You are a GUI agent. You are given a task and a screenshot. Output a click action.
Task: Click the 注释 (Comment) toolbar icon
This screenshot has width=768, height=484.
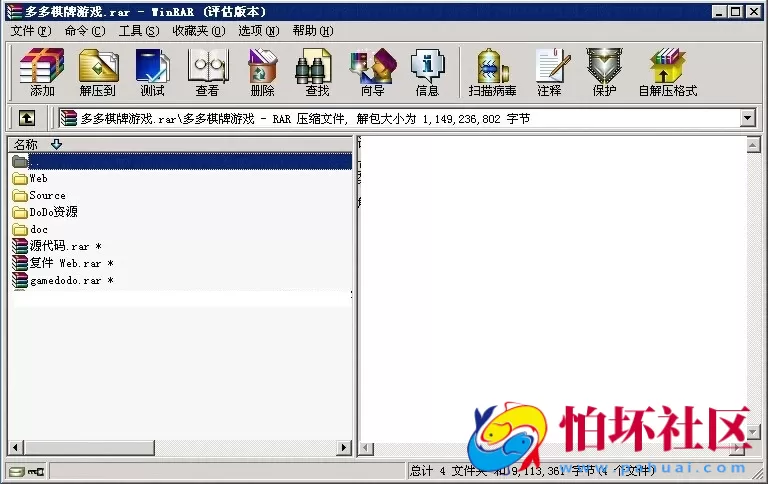(x=549, y=71)
